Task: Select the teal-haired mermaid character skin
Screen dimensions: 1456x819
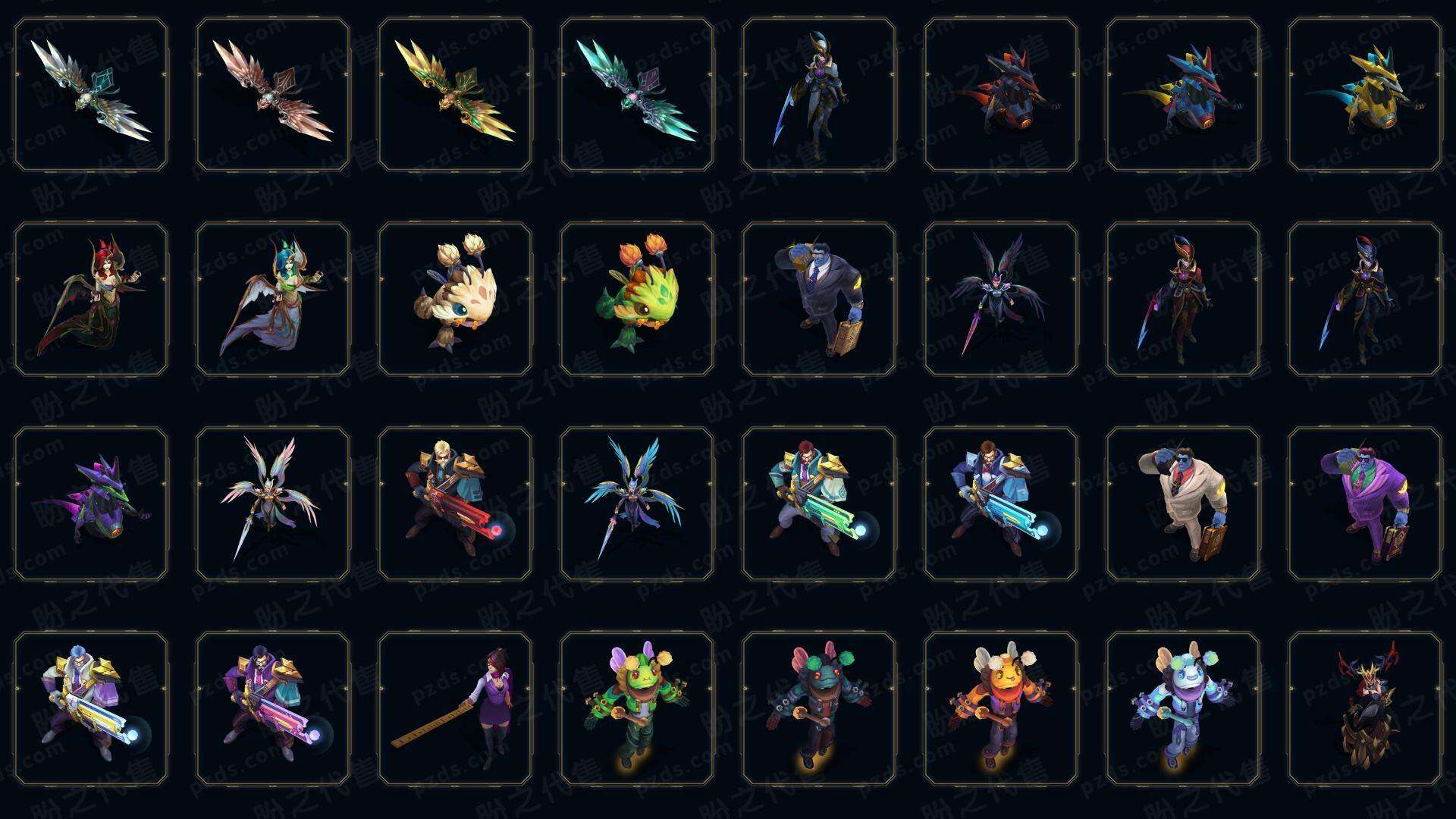Action: point(273,299)
